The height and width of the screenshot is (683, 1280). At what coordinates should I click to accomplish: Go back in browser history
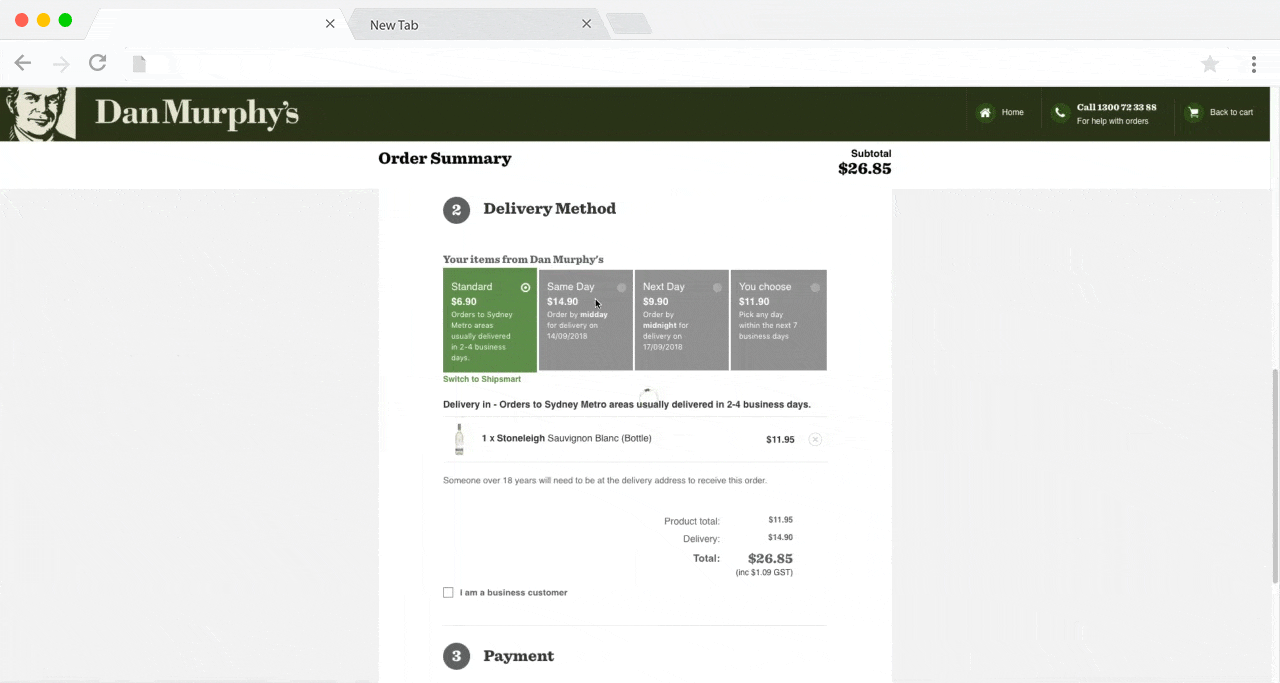coord(23,64)
